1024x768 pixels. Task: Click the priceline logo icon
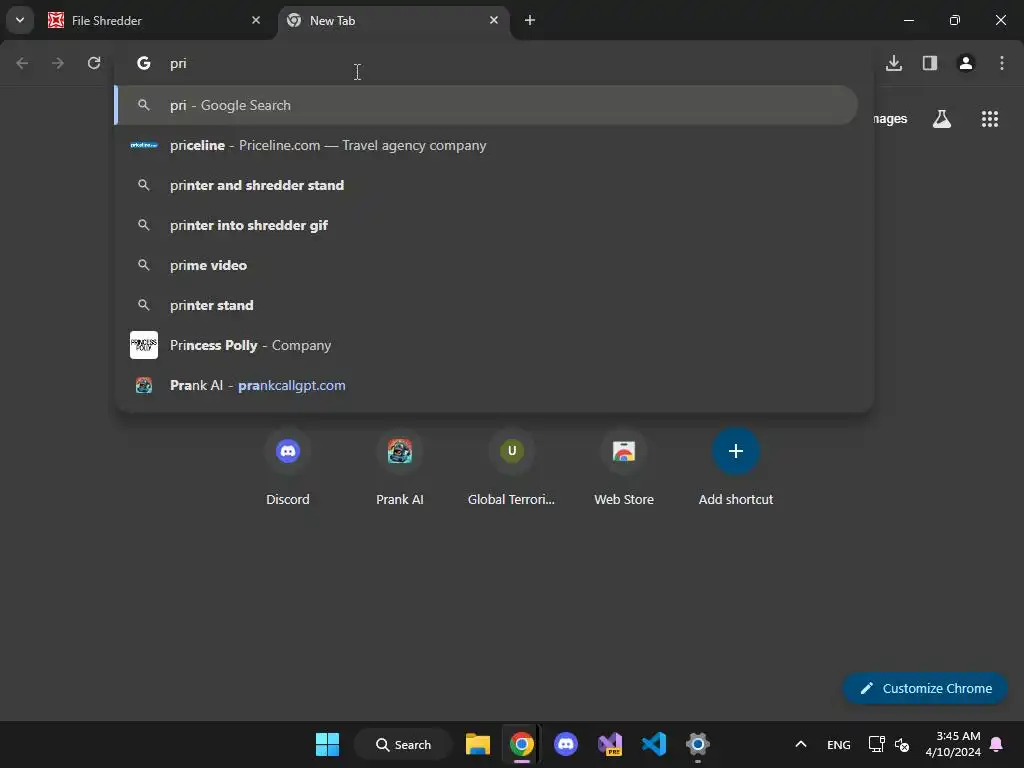[x=144, y=145]
